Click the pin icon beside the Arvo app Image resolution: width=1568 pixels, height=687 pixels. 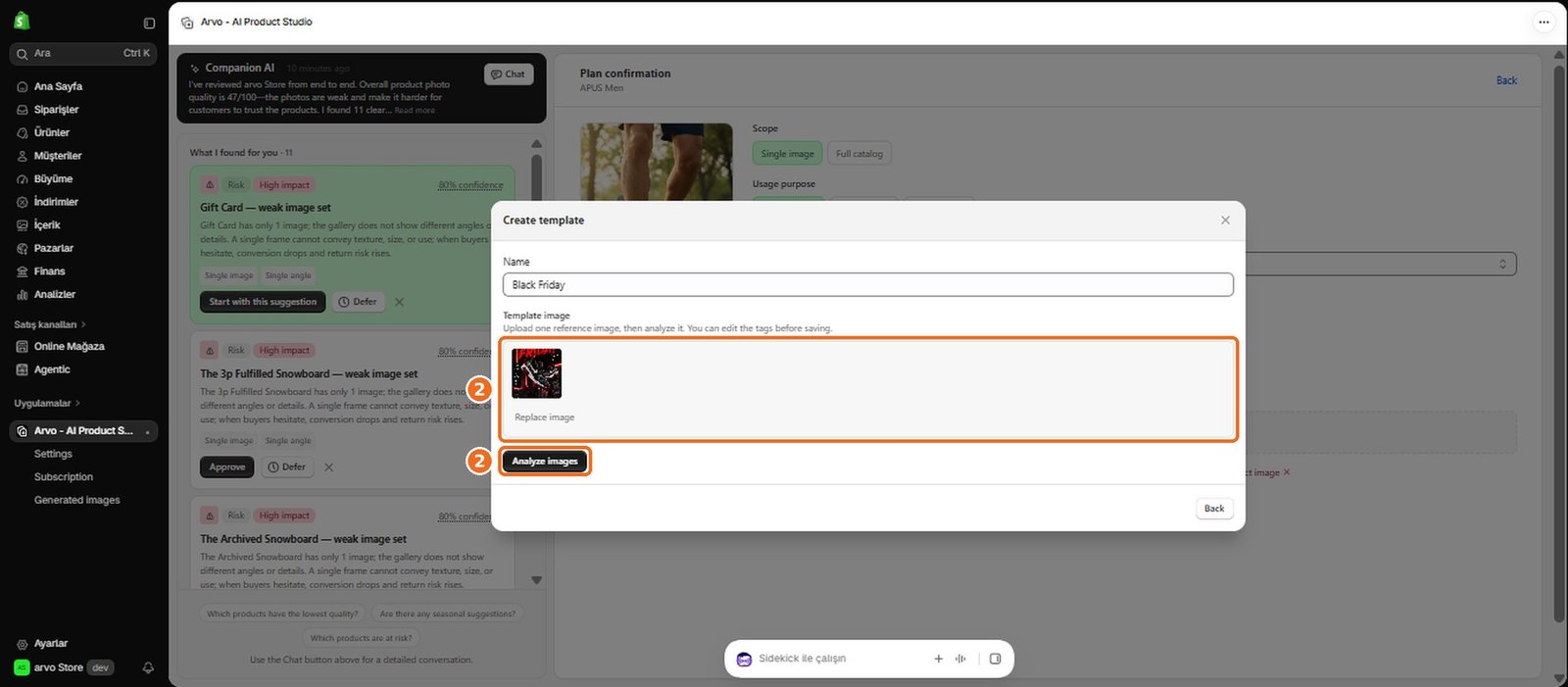coord(147,432)
